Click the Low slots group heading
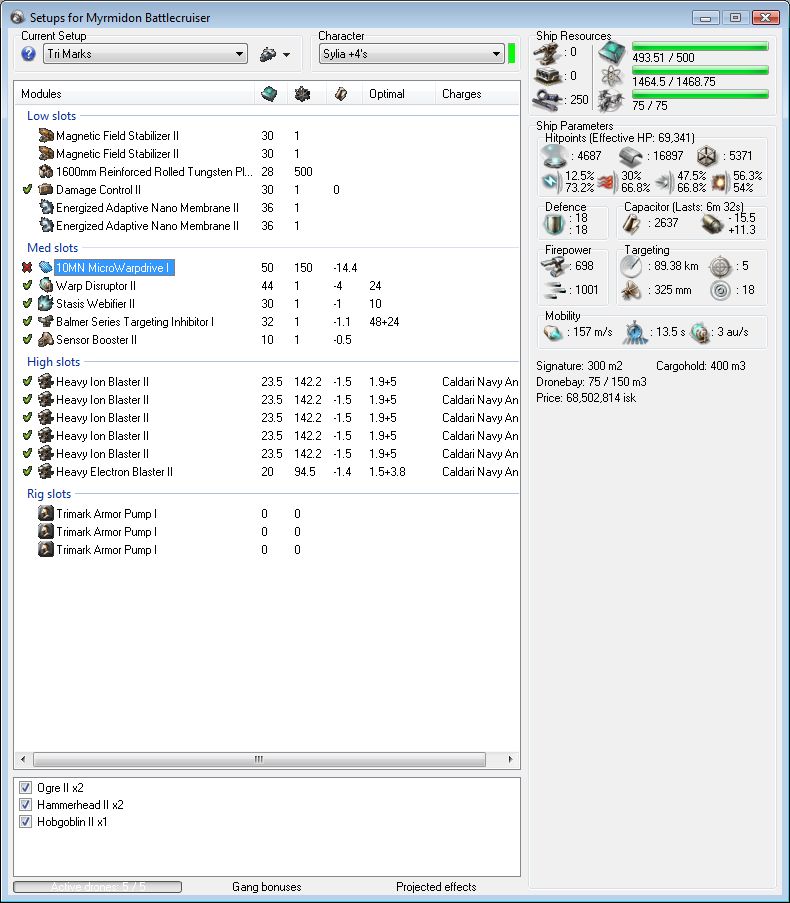 (x=51, y=116)
